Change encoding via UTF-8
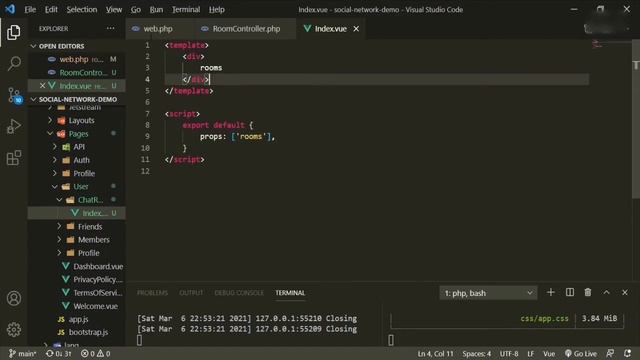Viewport: 640px width, 360px height. coord(509,353)
